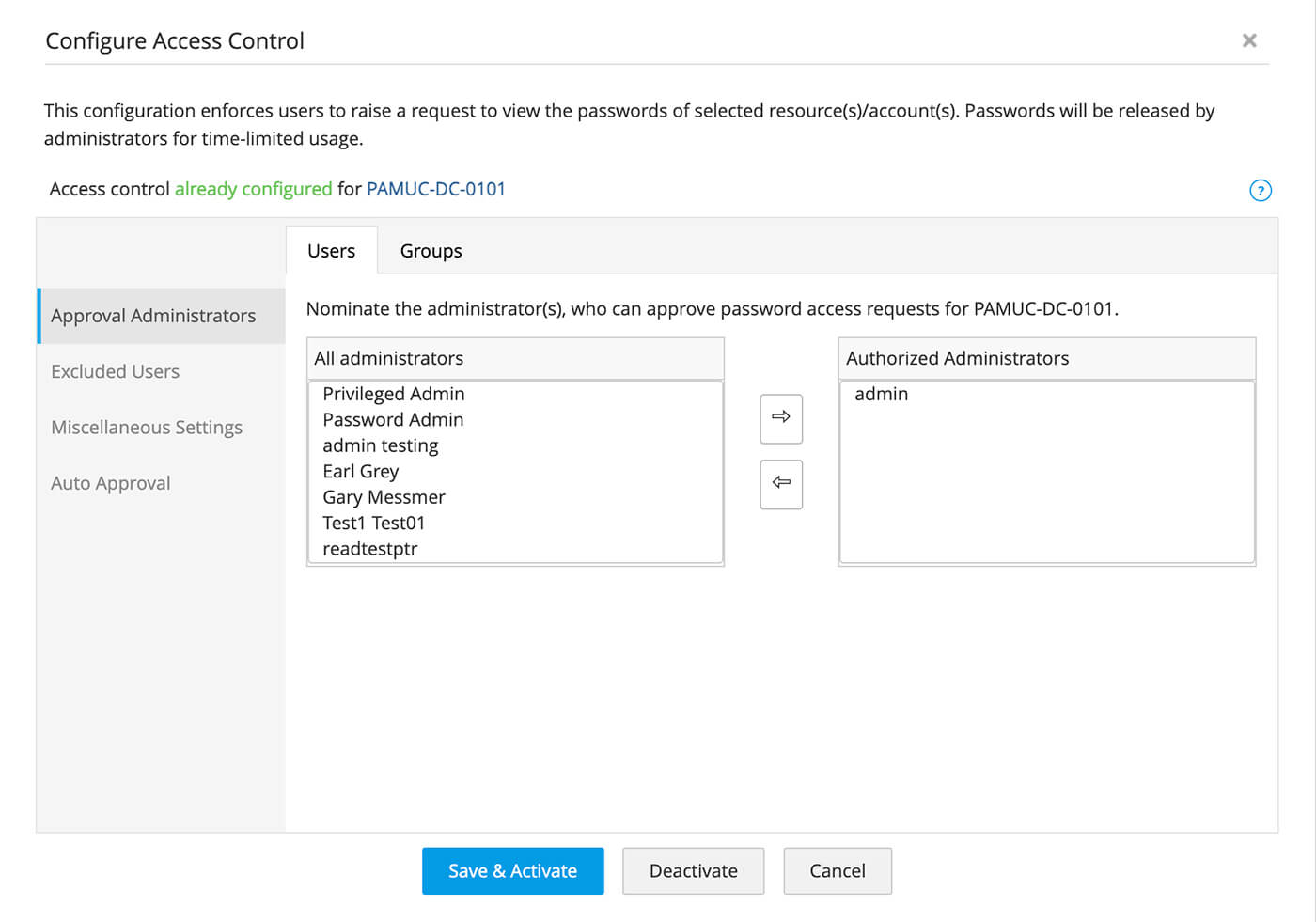Image resolution: width=1316 pixels, height=922 pixels.
Task: Close the Configure Access Control dialog
Action: click(1249, 40)
